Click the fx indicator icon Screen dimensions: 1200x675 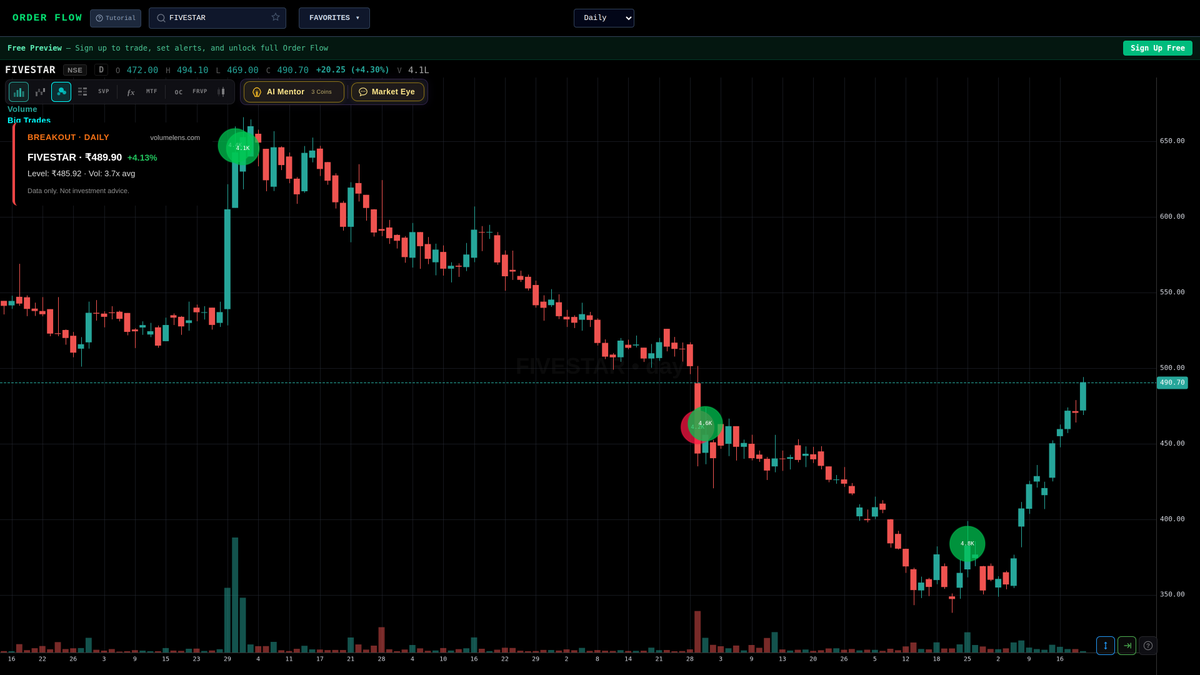point(130,91)
